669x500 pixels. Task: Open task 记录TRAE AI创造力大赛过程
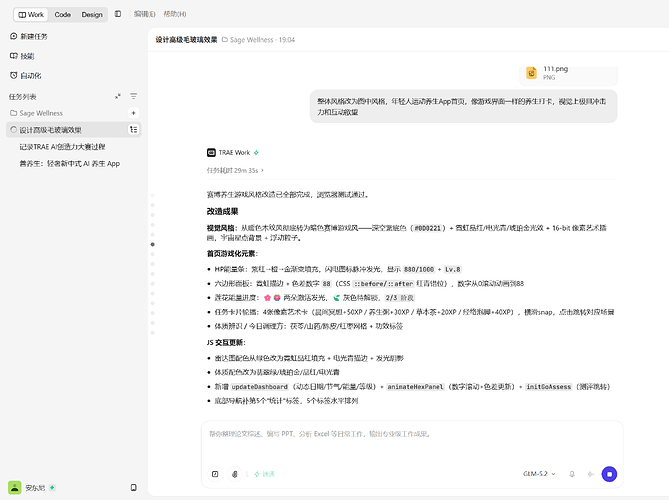(x=62, y=147)
